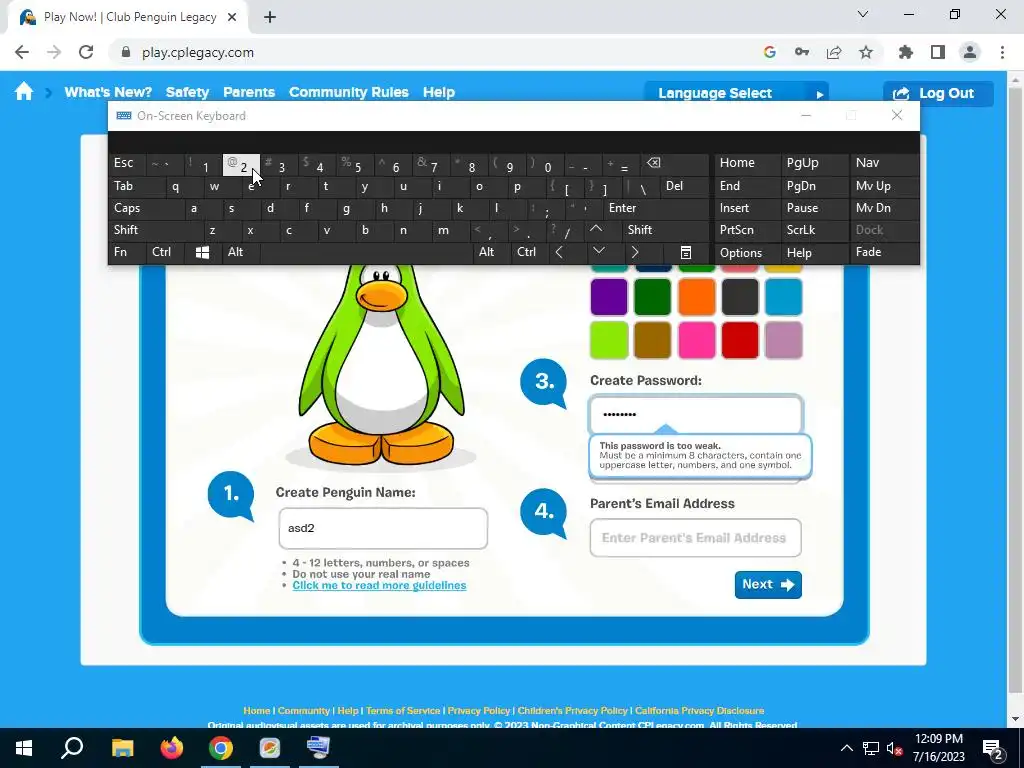Open Chrome profile avatar icon
Image resolution: width=1024 pixels, height=768 pixels.
(x=970, y=52)
